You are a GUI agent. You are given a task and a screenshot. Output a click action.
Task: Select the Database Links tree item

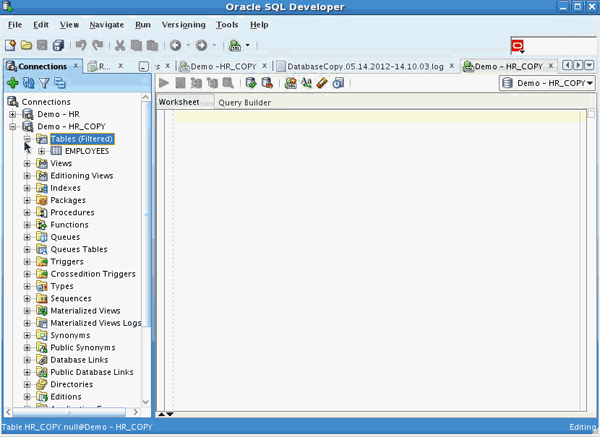pyautogui.click(x=79, y=360)
